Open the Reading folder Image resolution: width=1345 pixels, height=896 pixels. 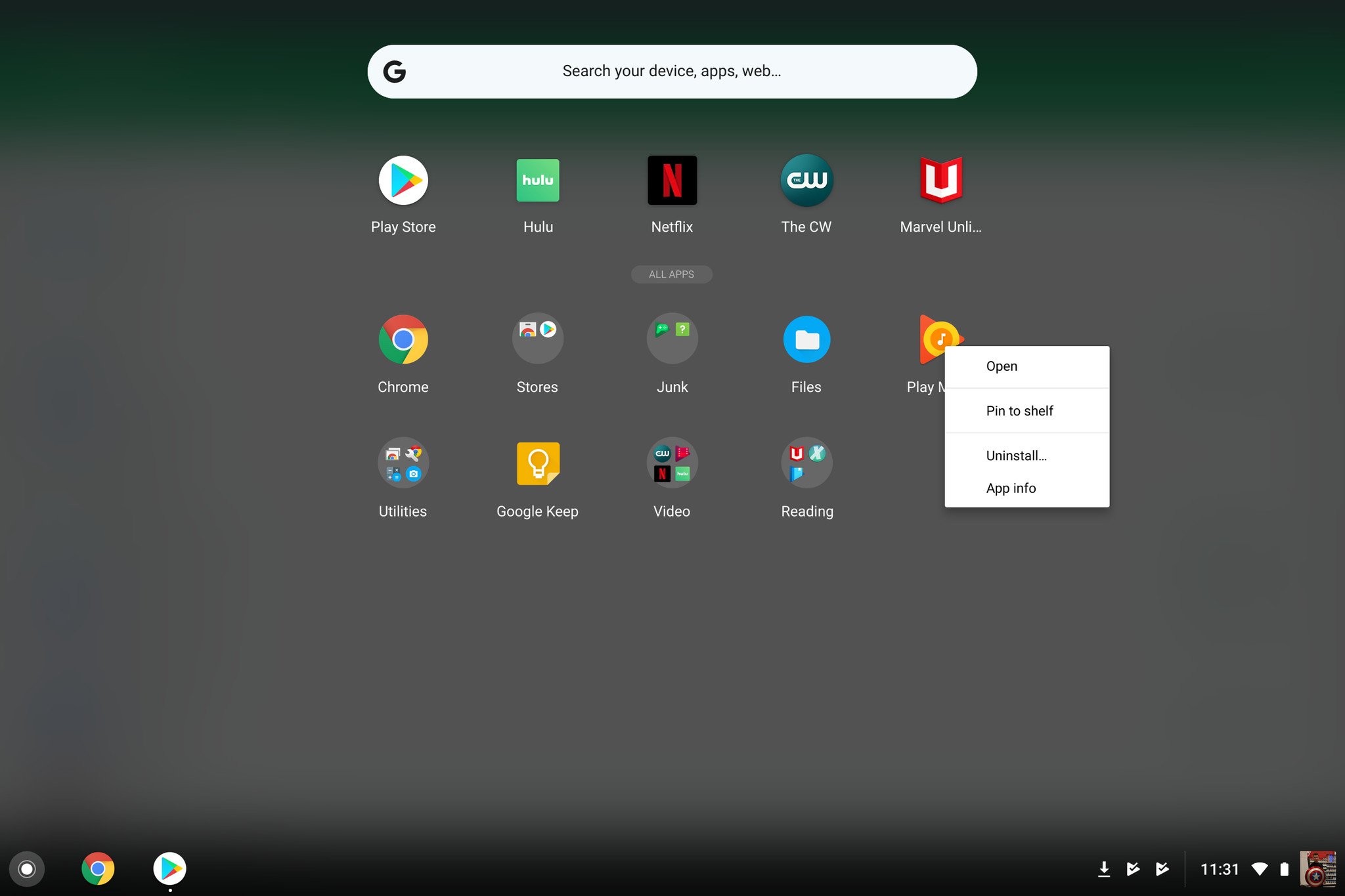pos(806,463)
